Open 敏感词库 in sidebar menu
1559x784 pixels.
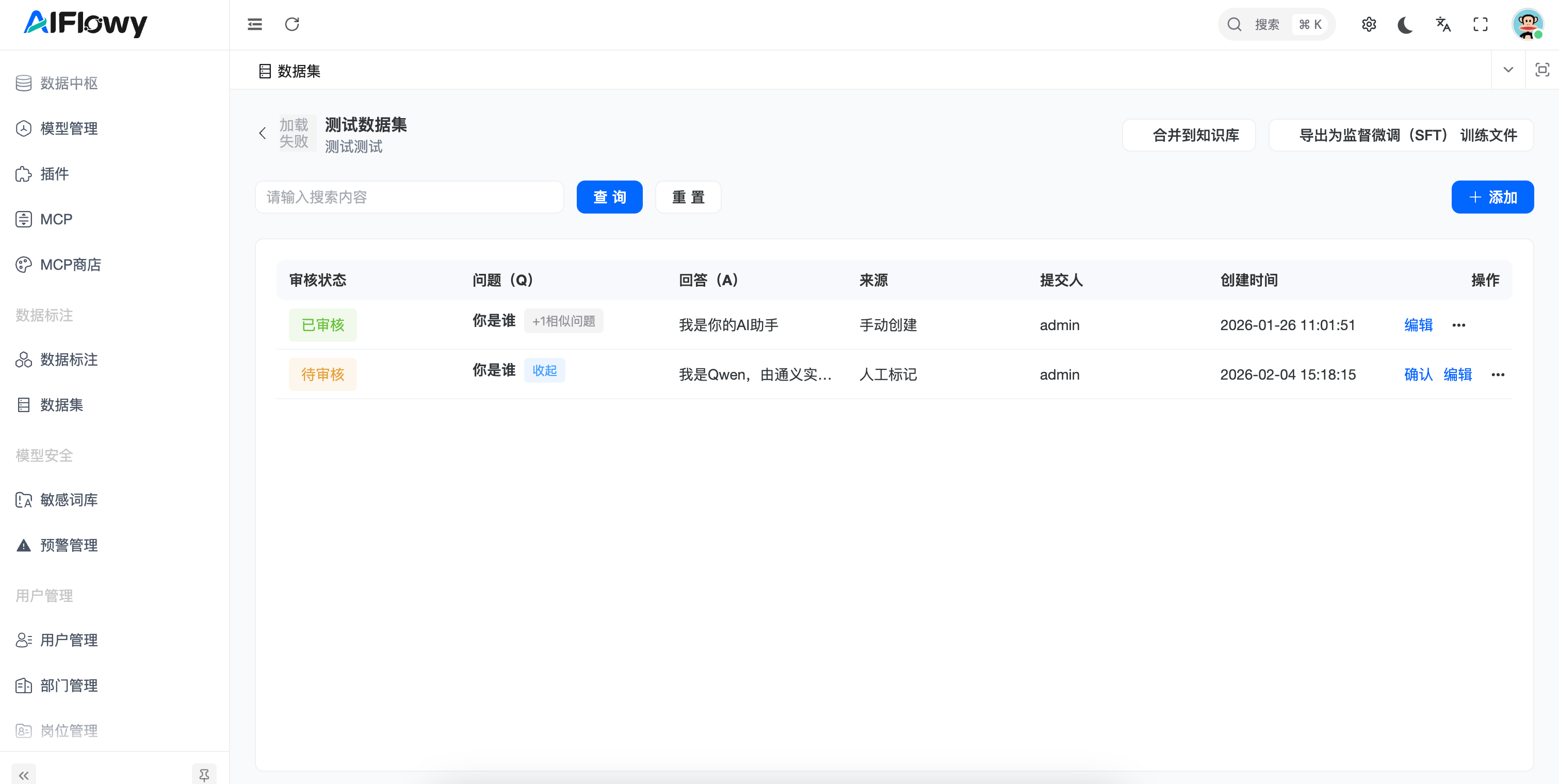click(69, 500)
